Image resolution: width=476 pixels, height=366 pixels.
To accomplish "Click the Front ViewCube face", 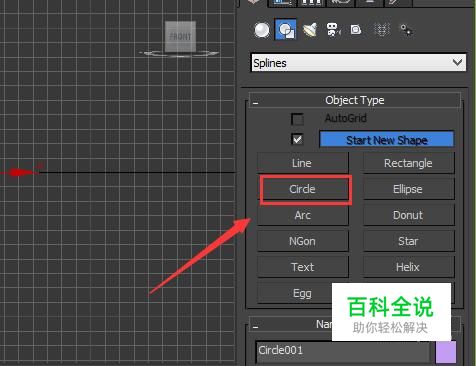I will click(180, 36).
